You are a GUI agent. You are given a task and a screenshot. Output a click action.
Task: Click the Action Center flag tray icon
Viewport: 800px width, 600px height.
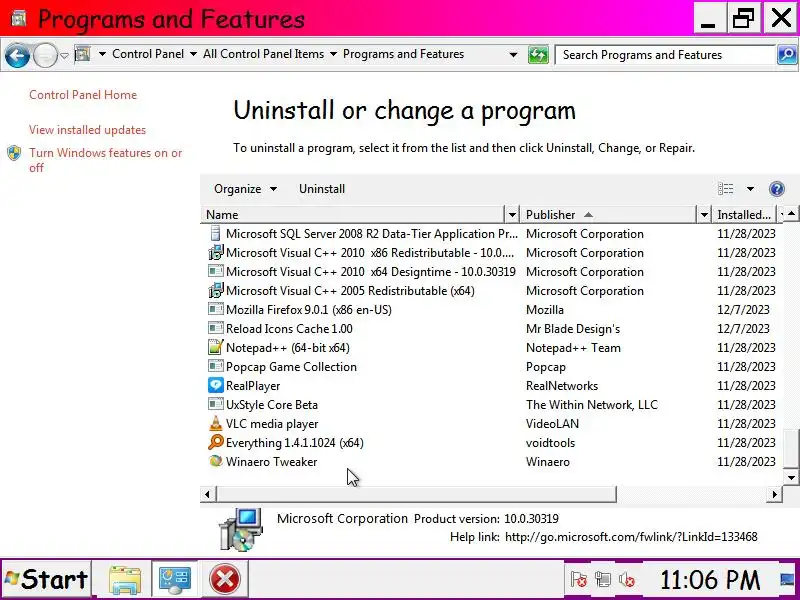click(x=578, y=580)
